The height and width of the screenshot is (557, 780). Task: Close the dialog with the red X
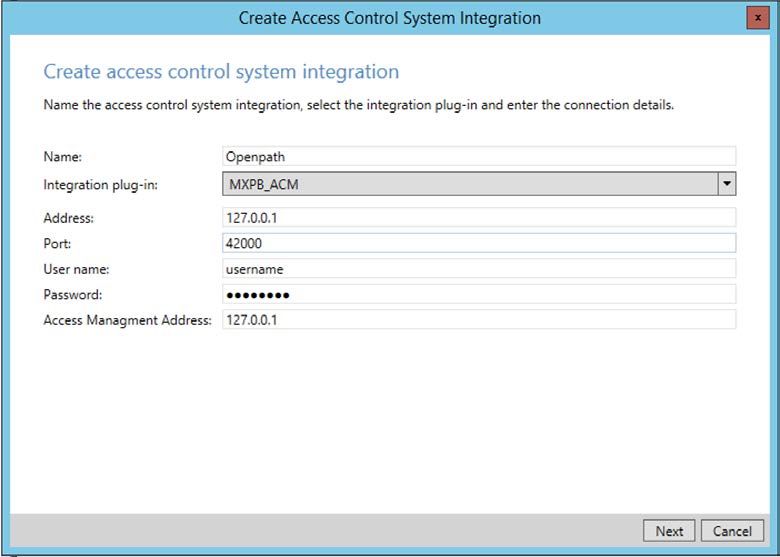point(758,18)
